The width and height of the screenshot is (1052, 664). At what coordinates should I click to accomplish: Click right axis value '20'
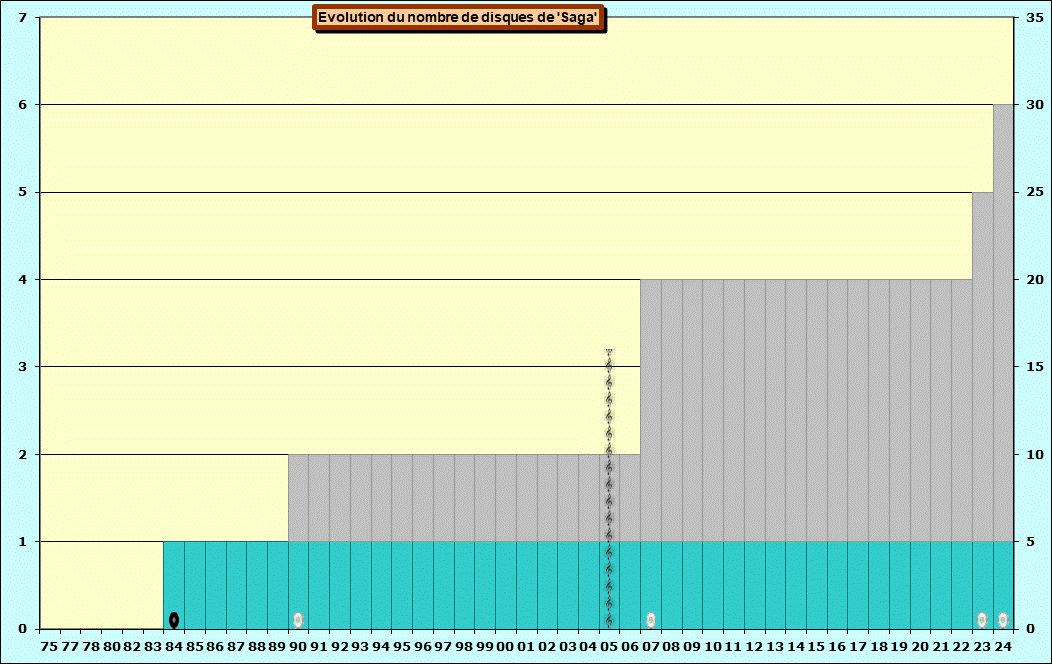[x=1035, y=280]
